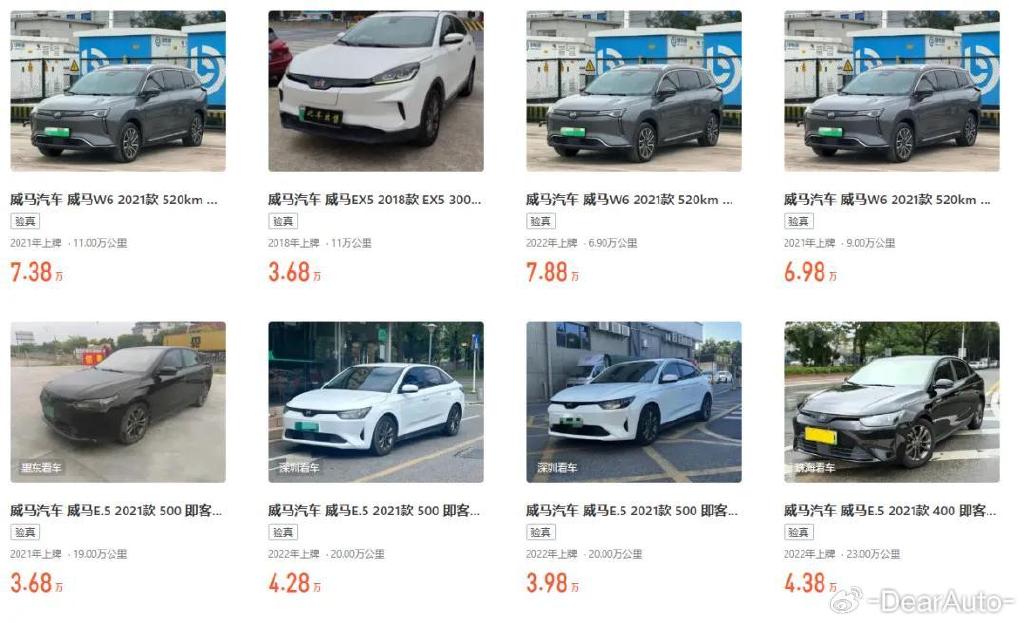Viewport: 1024px width, 623px height.
Task: Open the 3.98万 white E.5 car photo
Action: 634,402
